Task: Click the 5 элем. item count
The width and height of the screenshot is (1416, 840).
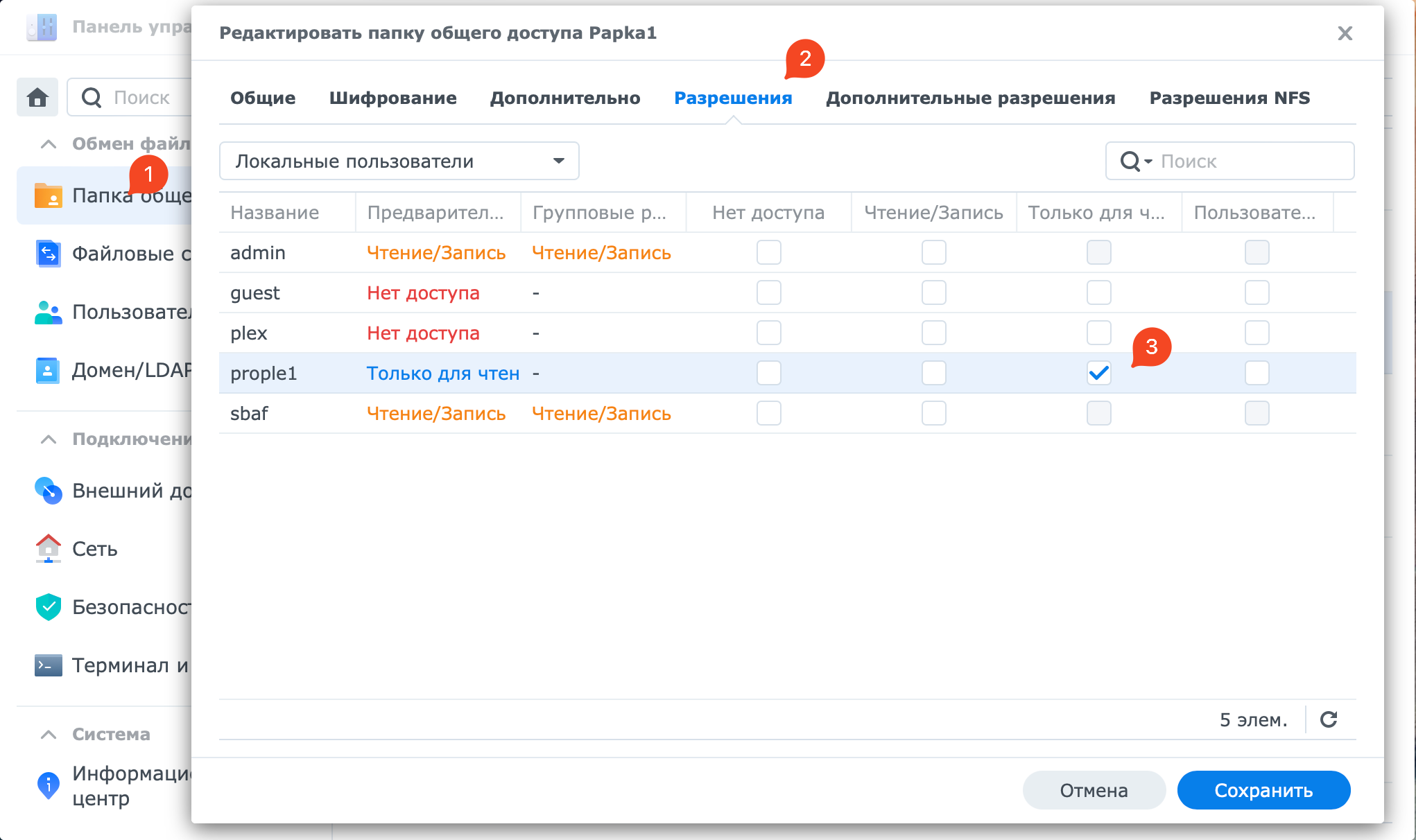Action: pos(1254,720)
